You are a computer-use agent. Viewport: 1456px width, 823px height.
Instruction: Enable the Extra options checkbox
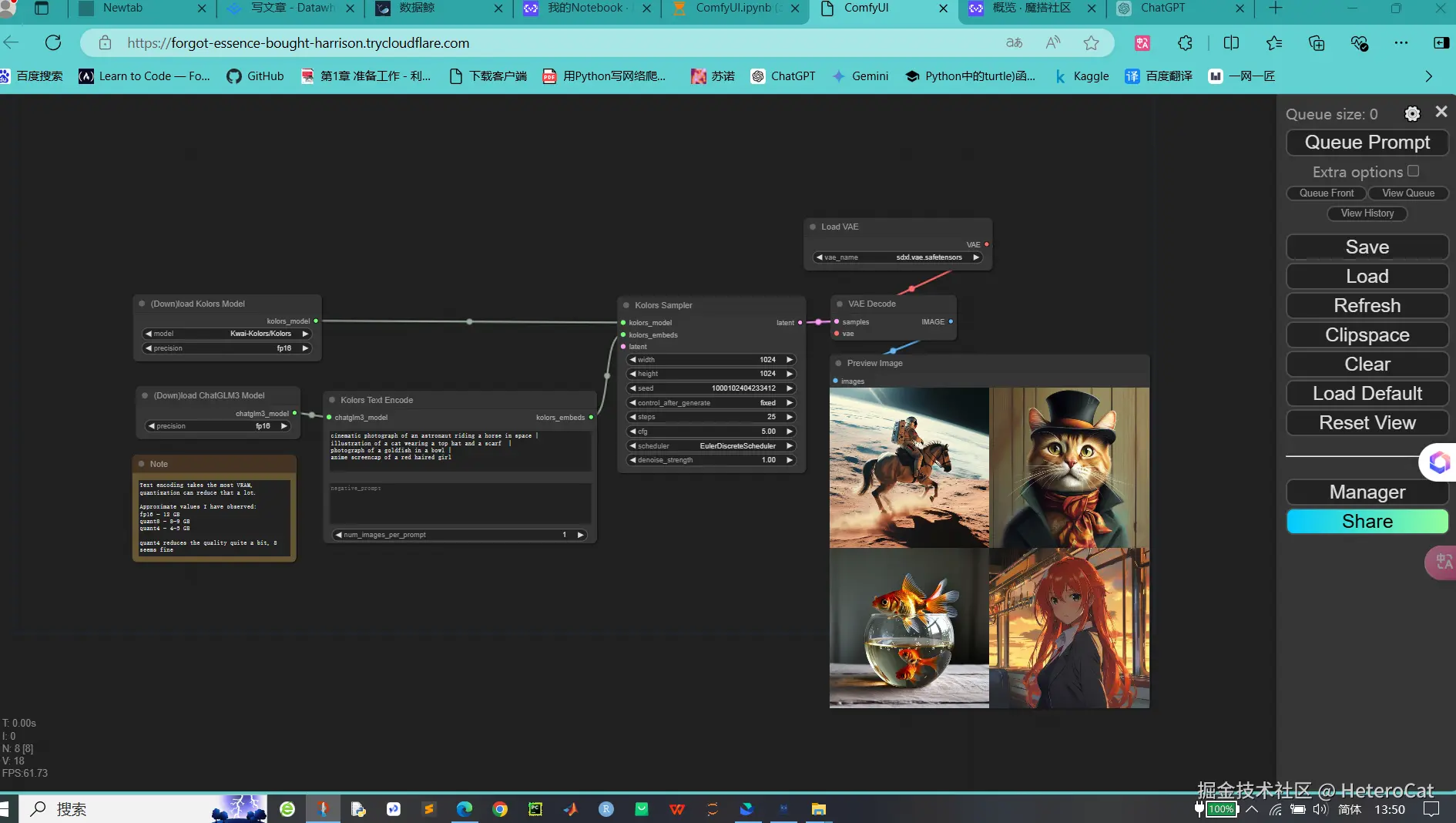click(1413, 171)
